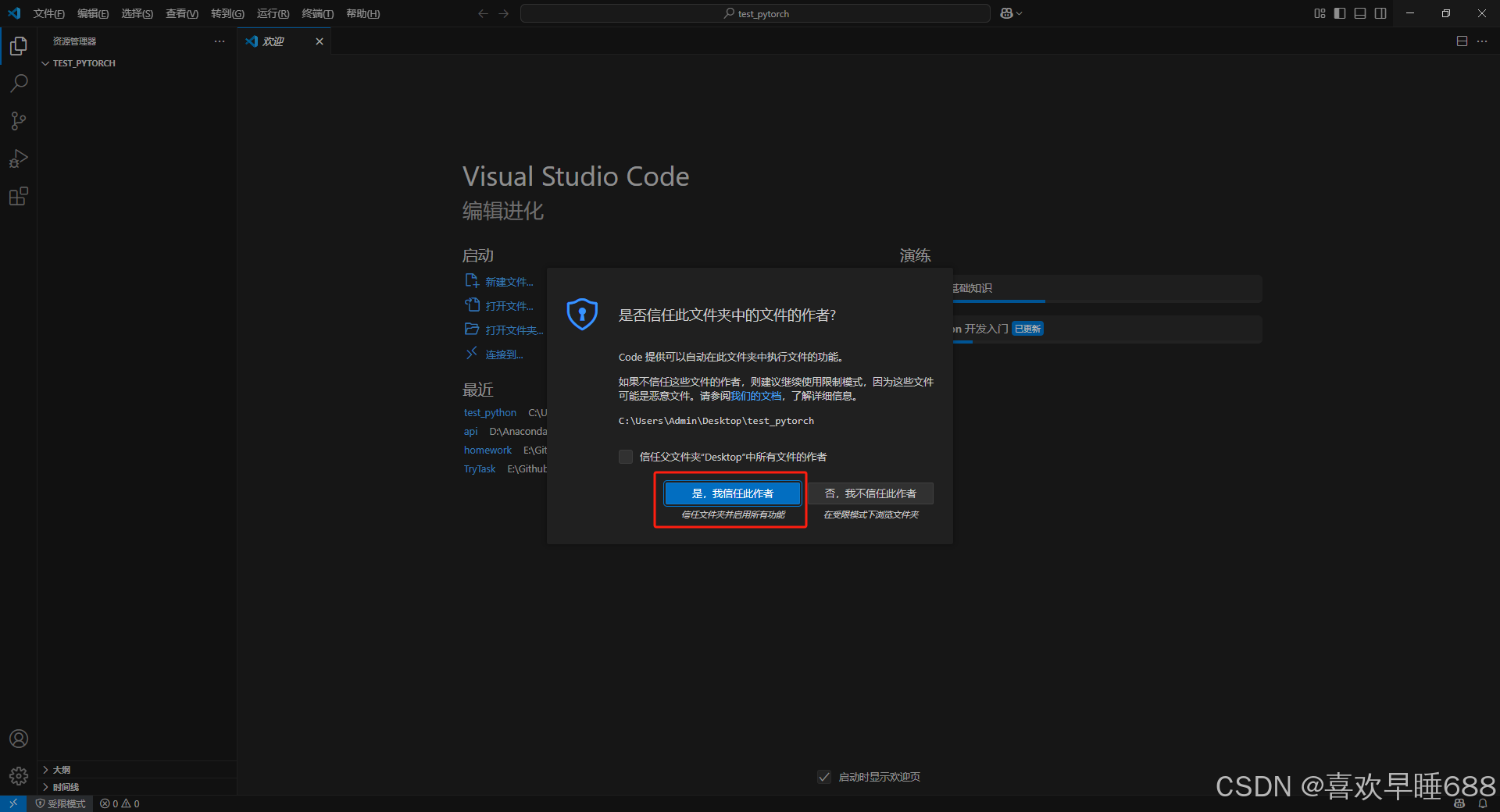Click 是，我信任此作者 button
This screenshot has width=1500, height=812.
[x=731, y=493]
